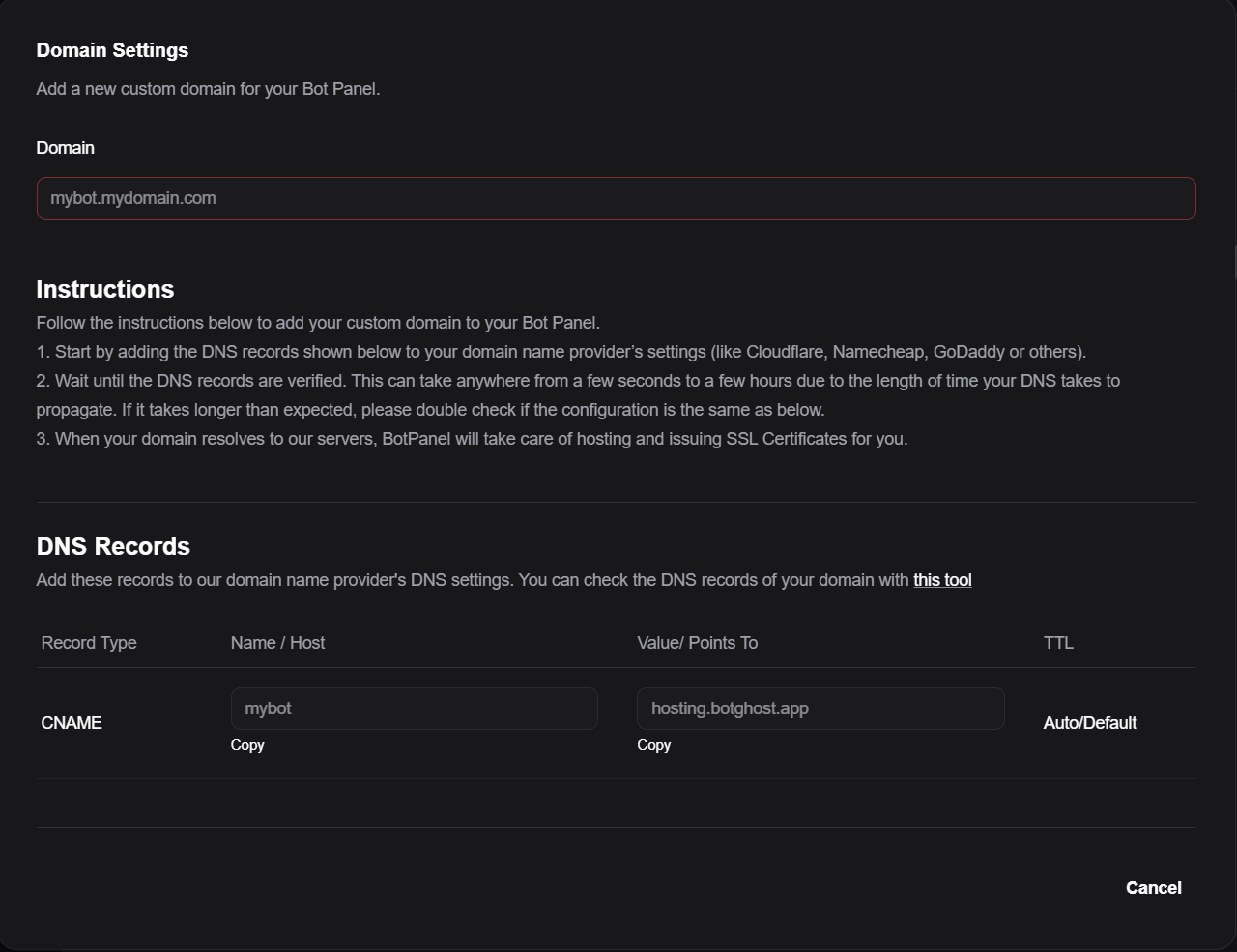This screenshot has width=1237, height=952.
Task: Click the Instructions section heading
Action: (104, 289)
